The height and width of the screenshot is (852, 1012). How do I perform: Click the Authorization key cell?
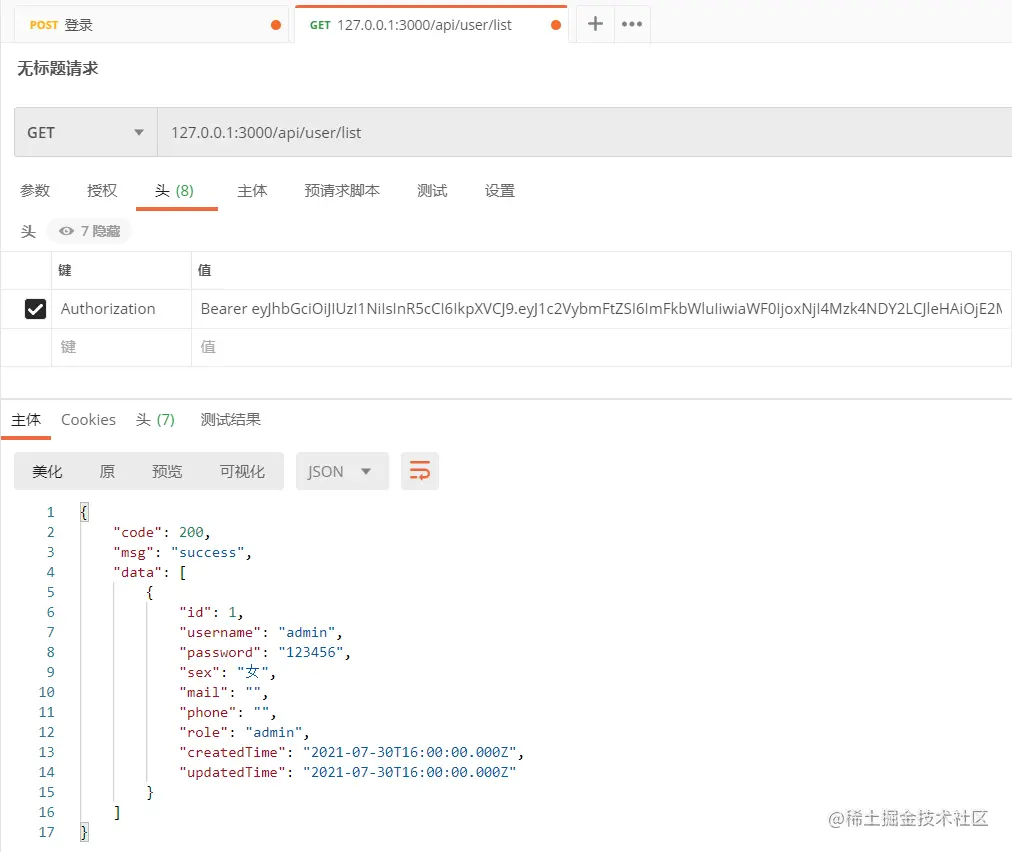[121, 309]
